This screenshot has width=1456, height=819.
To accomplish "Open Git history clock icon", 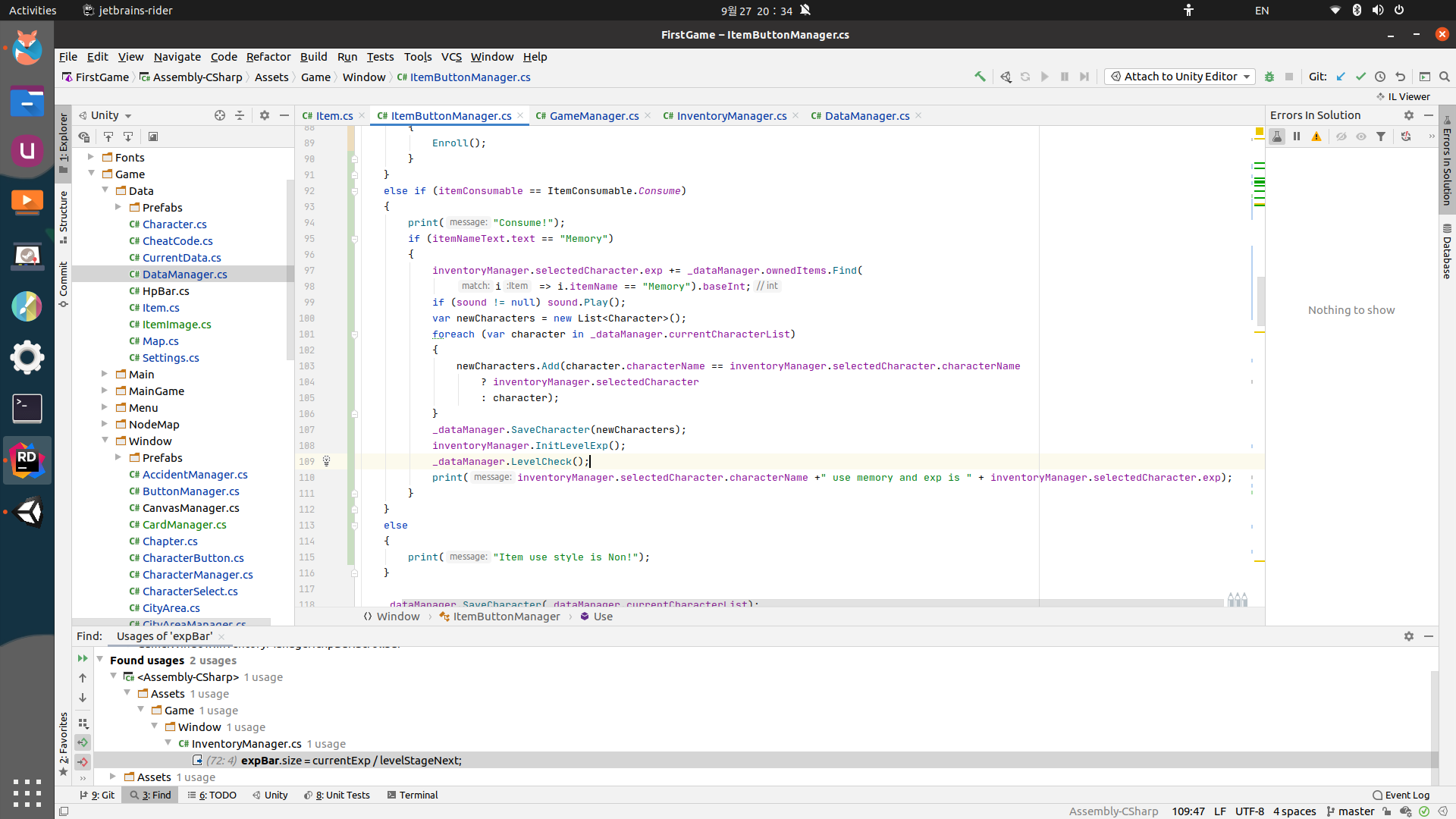I will (1380, 77).
